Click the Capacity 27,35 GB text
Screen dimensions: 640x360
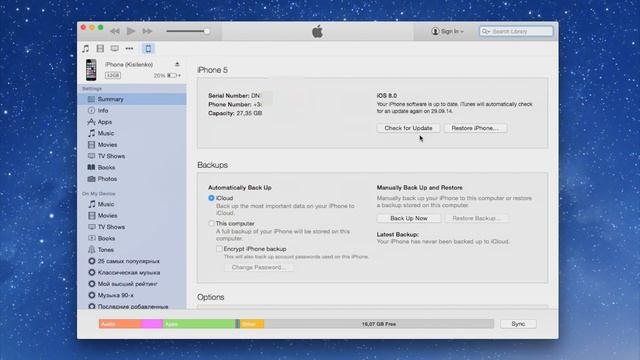(235, 113)
